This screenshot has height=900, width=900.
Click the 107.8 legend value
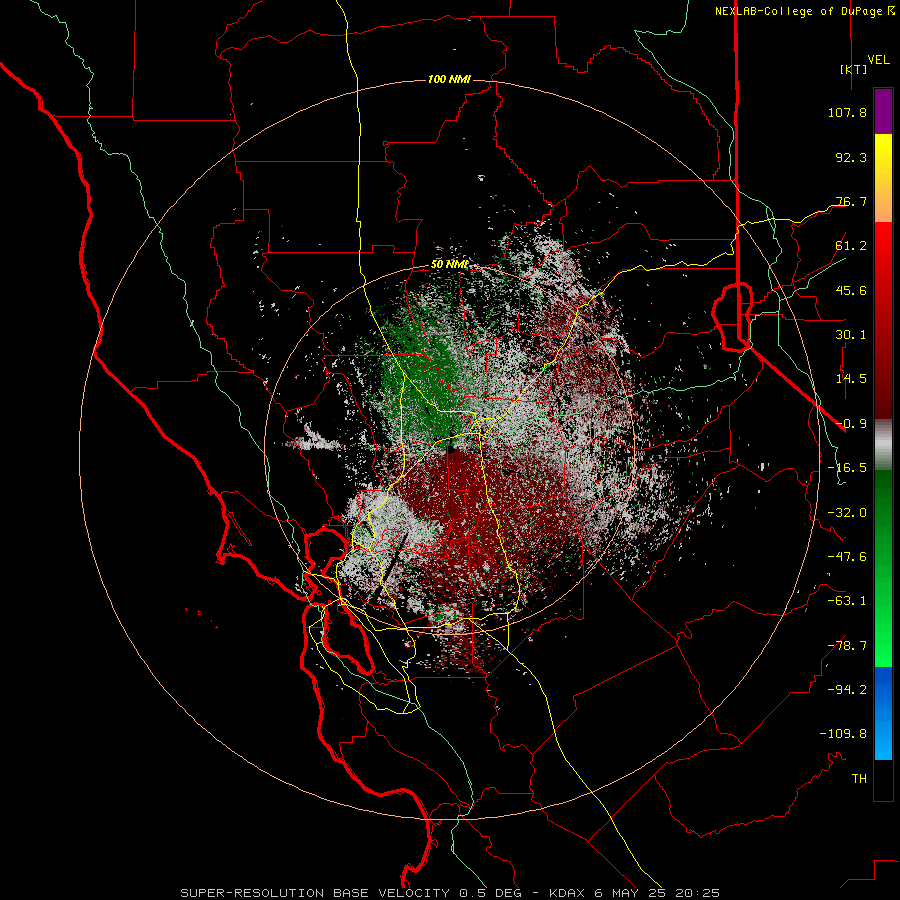(847, 112)
